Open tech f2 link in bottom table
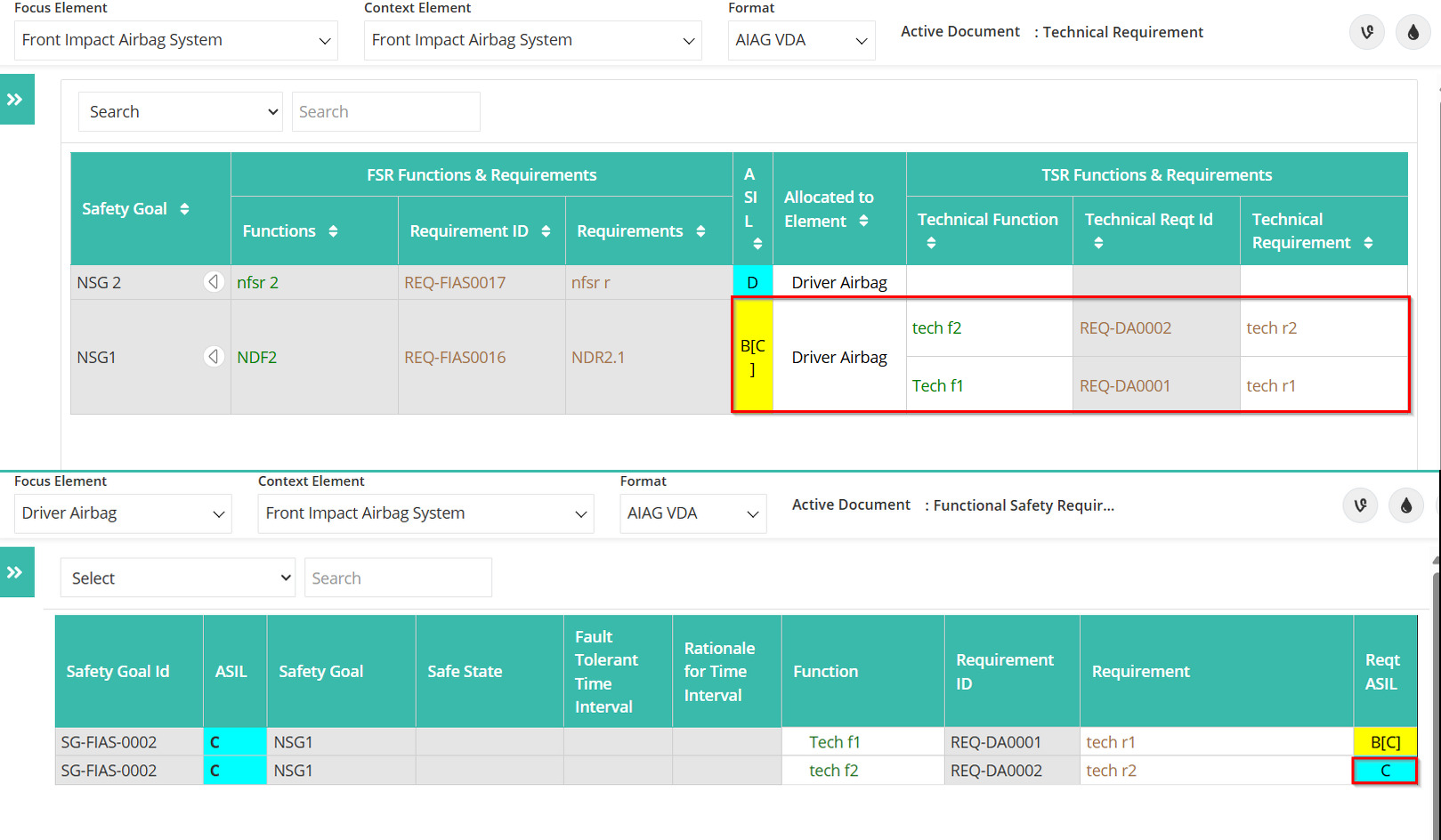Screen dimensions: 1441x840 [x=833, y=771]
